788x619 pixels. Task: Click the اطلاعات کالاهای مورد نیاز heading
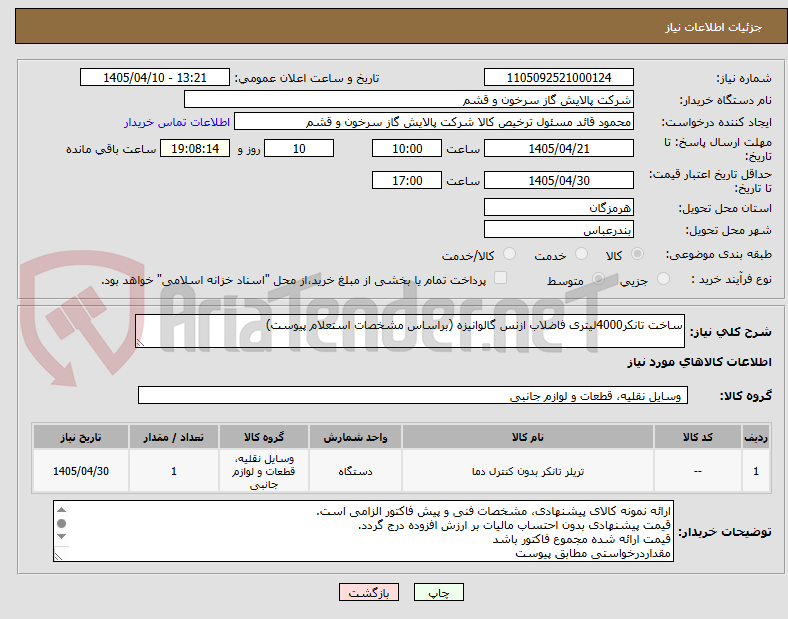point(699,362)
